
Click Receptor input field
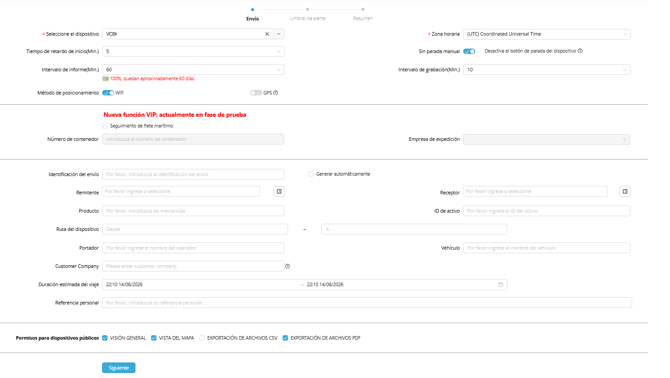535,191
